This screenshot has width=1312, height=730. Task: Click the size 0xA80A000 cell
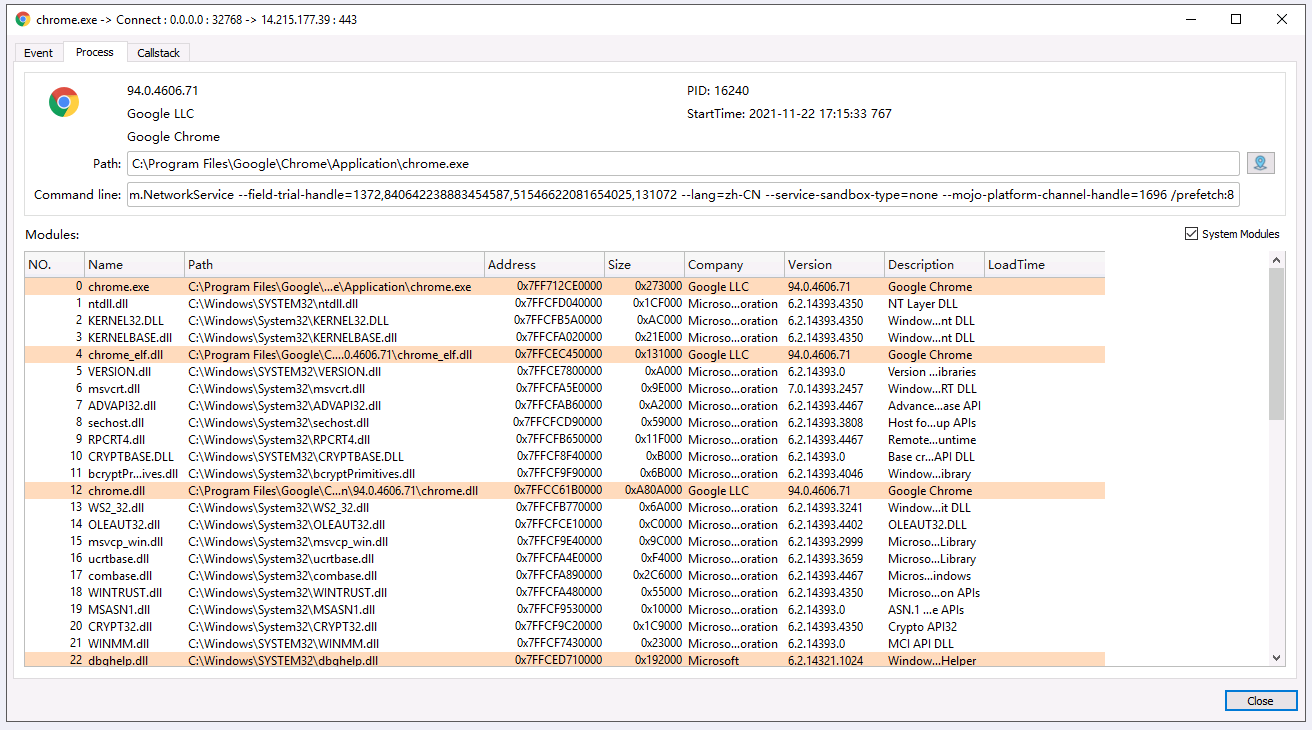(654, 491)
